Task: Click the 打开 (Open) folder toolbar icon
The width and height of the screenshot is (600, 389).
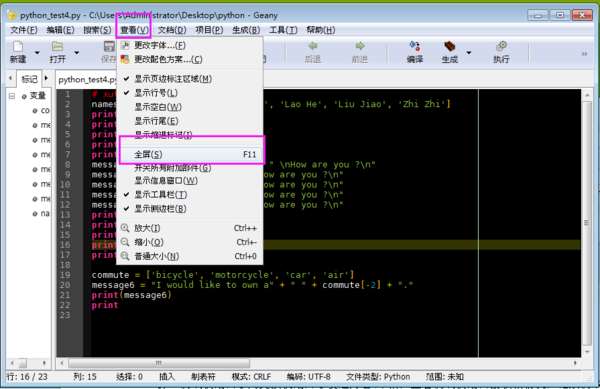Action: [x=57, y=47]
